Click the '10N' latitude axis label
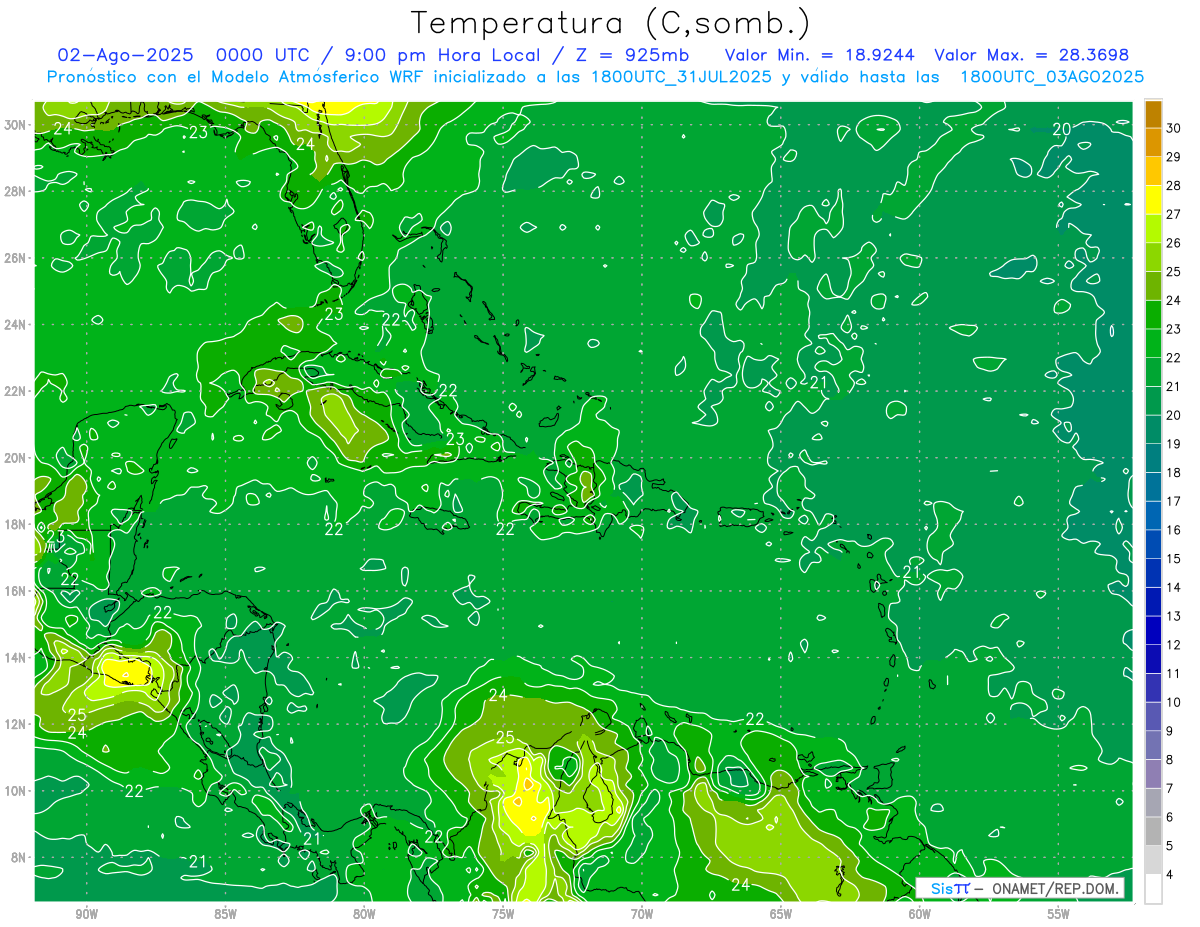Screen dimensions: 1200x927 point(17,791)
